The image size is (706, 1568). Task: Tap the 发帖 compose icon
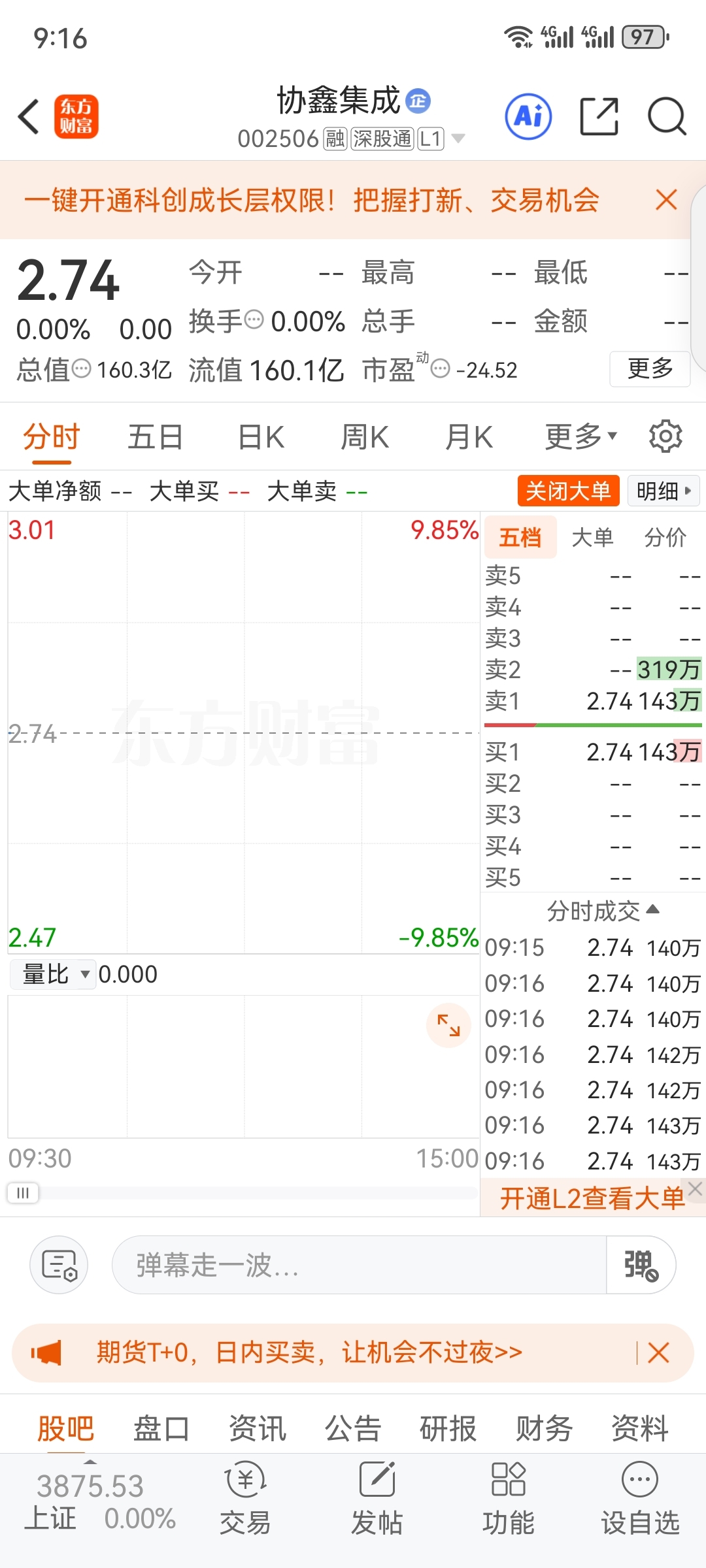pyautogui.click(x=377, y=1480)
